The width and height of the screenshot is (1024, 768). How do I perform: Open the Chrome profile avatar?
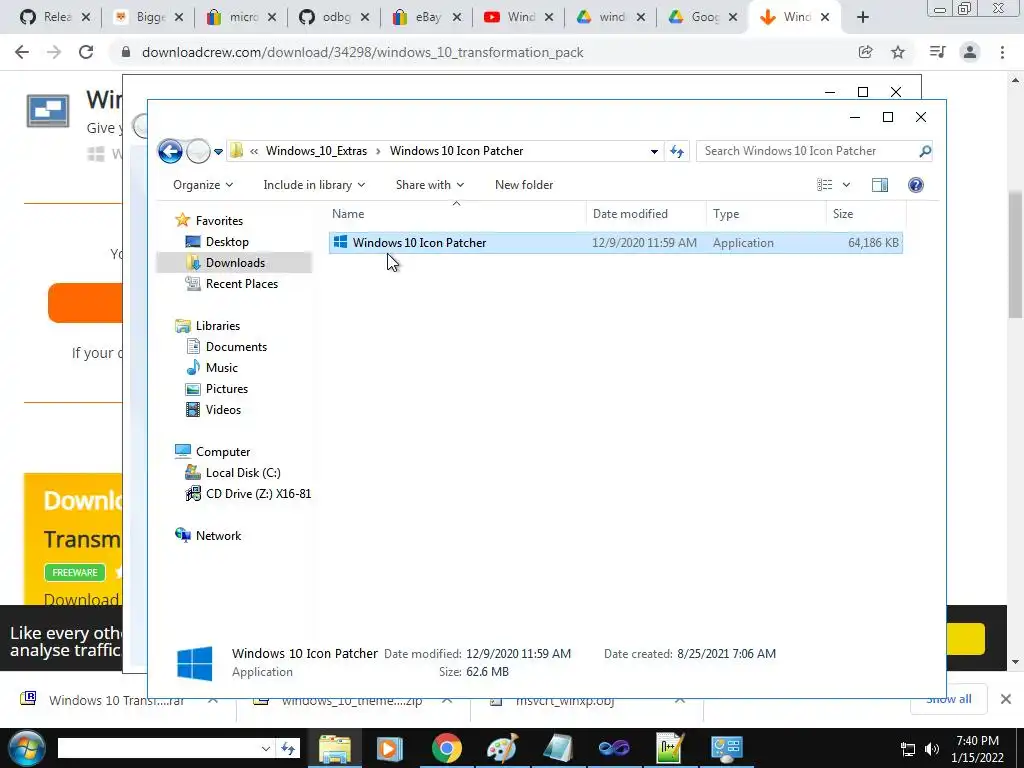[x=970, y=52]
